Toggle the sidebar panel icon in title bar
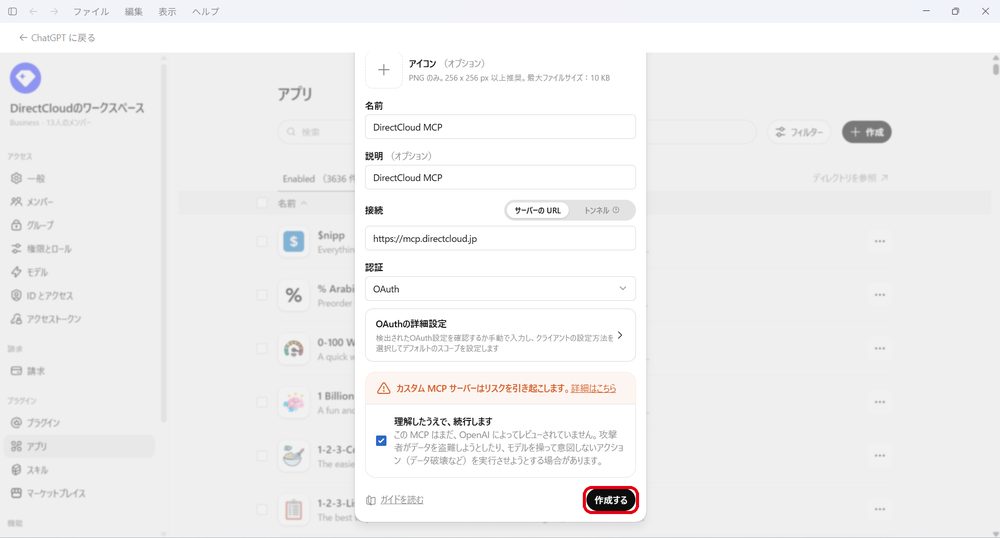Image resolution: width=1000 pixels, height=538 pixels. tap(12, 11)
